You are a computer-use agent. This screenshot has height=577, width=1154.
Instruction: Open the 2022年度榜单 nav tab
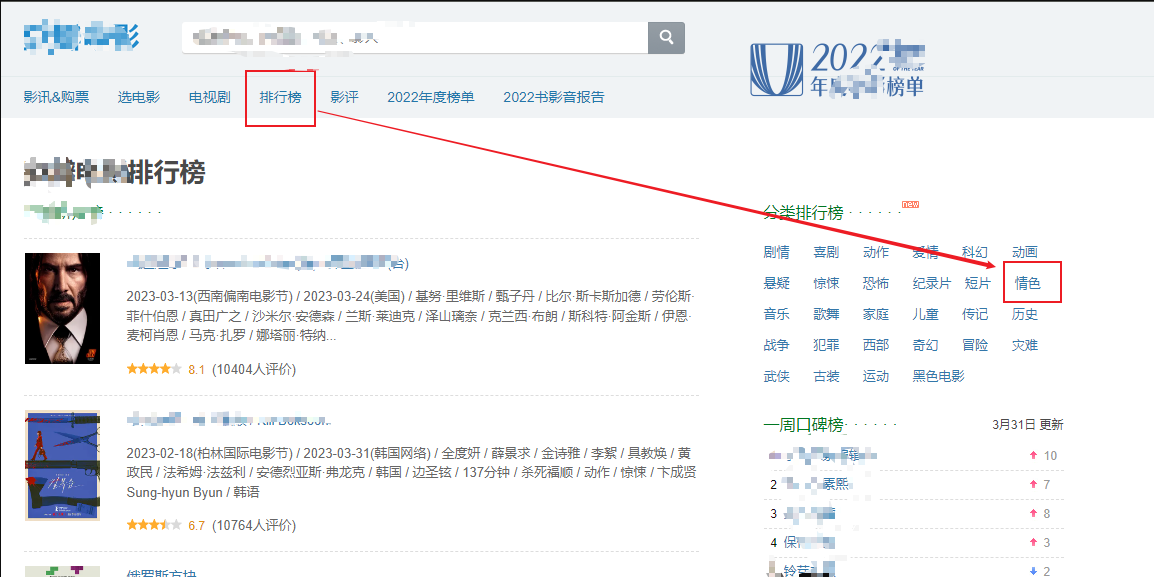click(x=431, y=97)
